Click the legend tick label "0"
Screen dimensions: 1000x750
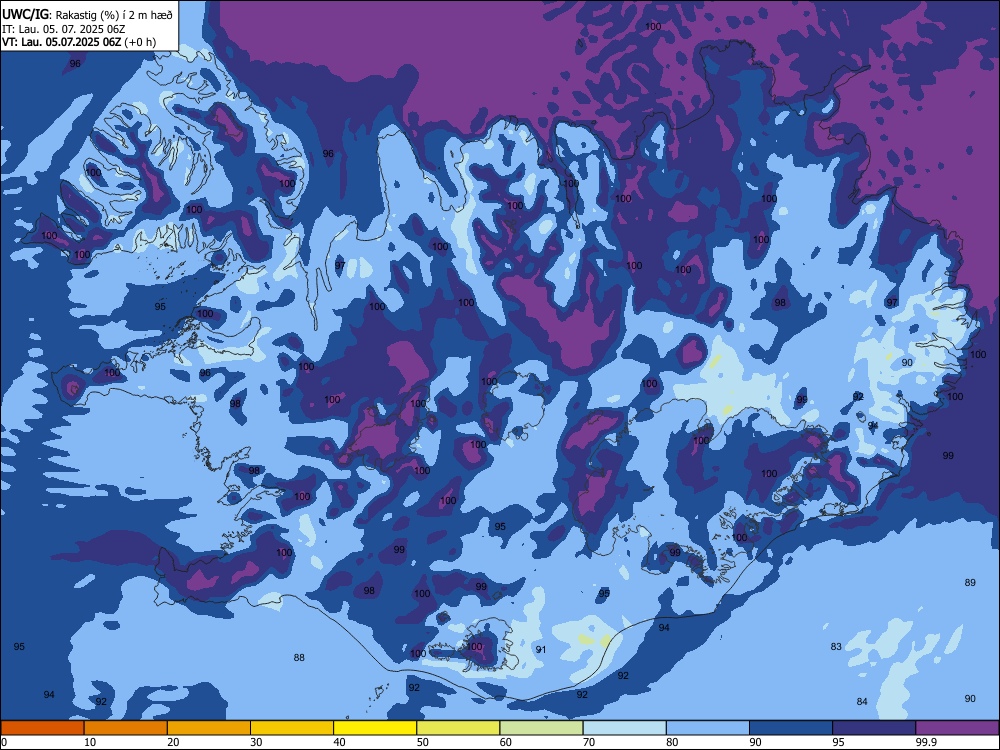click(4, 742)
